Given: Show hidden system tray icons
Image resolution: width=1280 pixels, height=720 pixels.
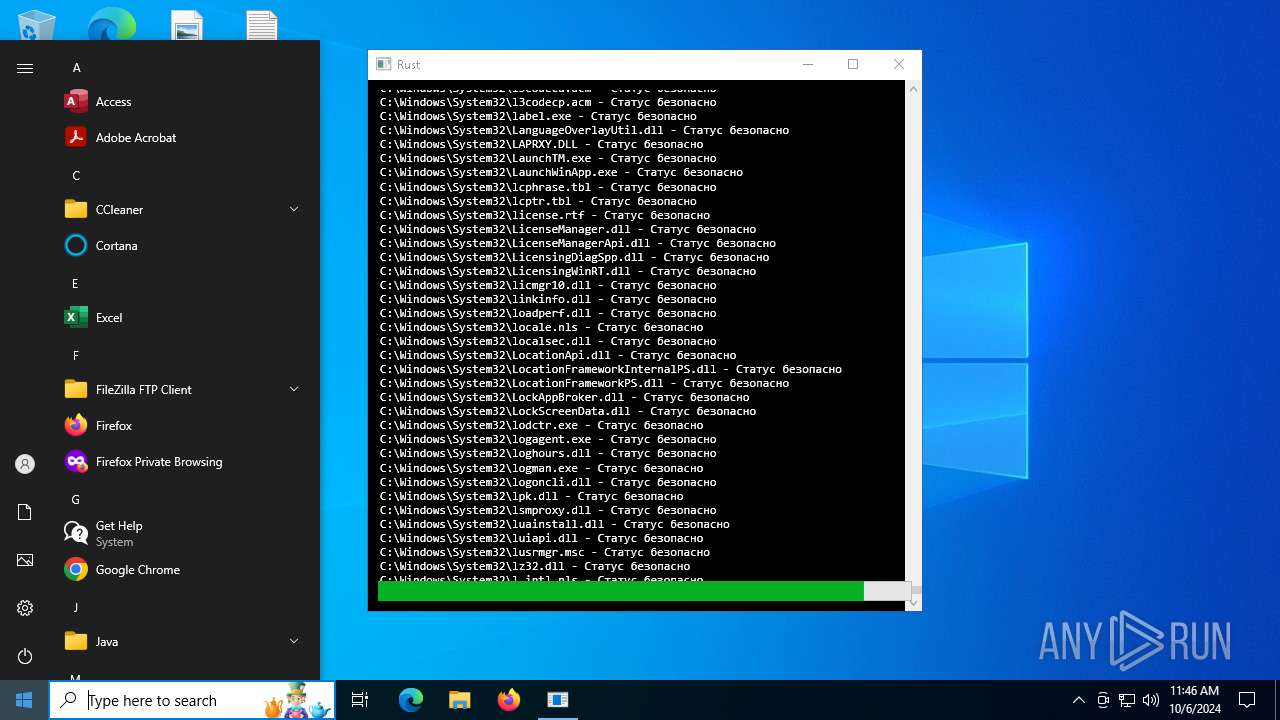Looking at the screenshot, I should [1078, 700].
